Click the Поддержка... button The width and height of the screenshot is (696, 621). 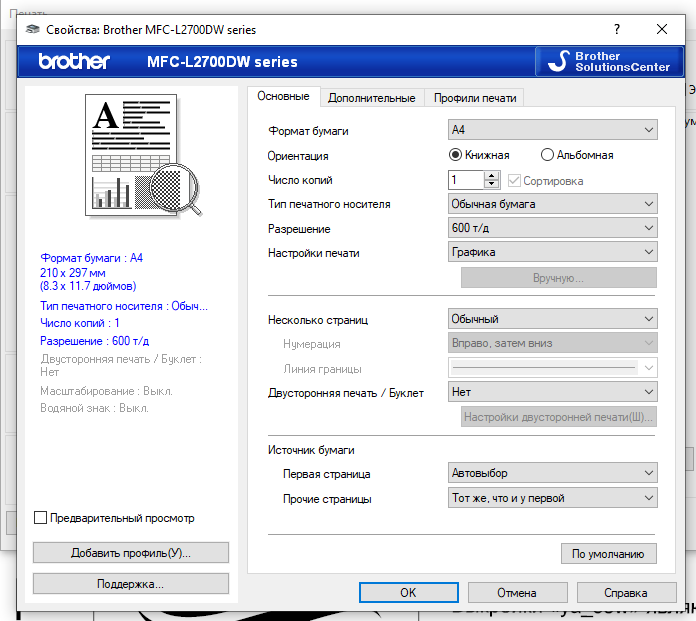130,583
